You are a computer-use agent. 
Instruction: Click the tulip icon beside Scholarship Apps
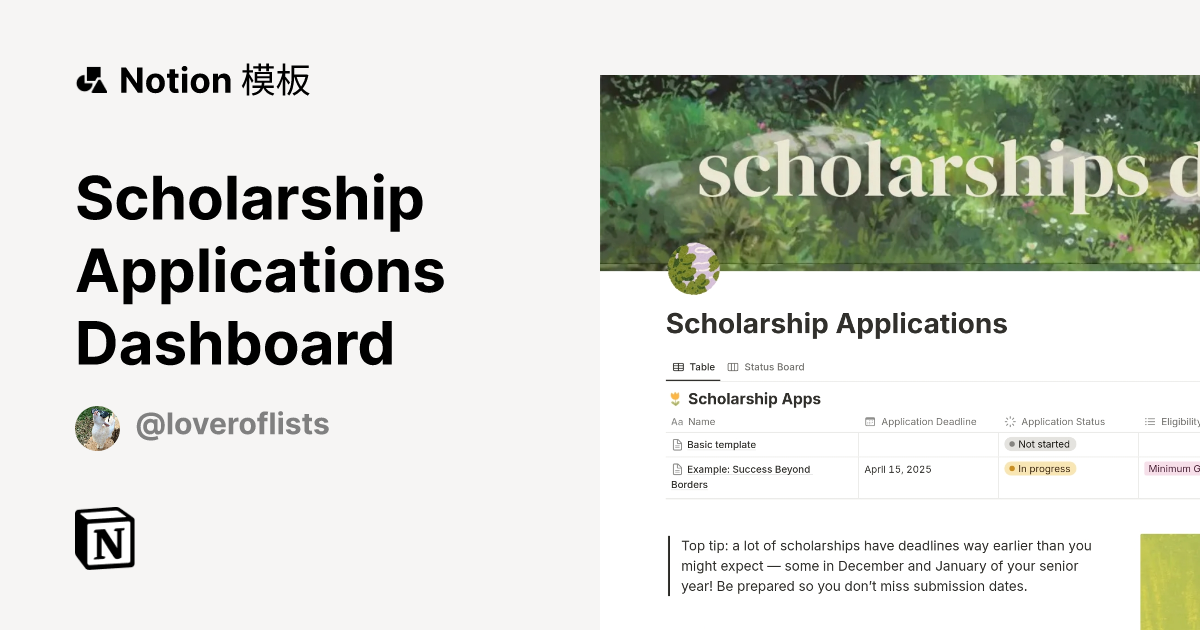(x=675, y=399)
